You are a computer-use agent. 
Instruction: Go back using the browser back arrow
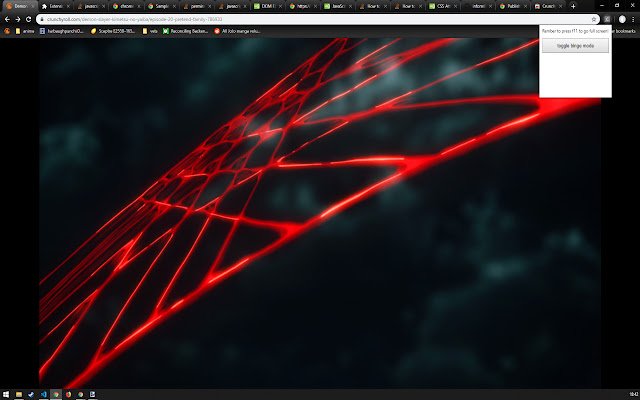(7, 19)
